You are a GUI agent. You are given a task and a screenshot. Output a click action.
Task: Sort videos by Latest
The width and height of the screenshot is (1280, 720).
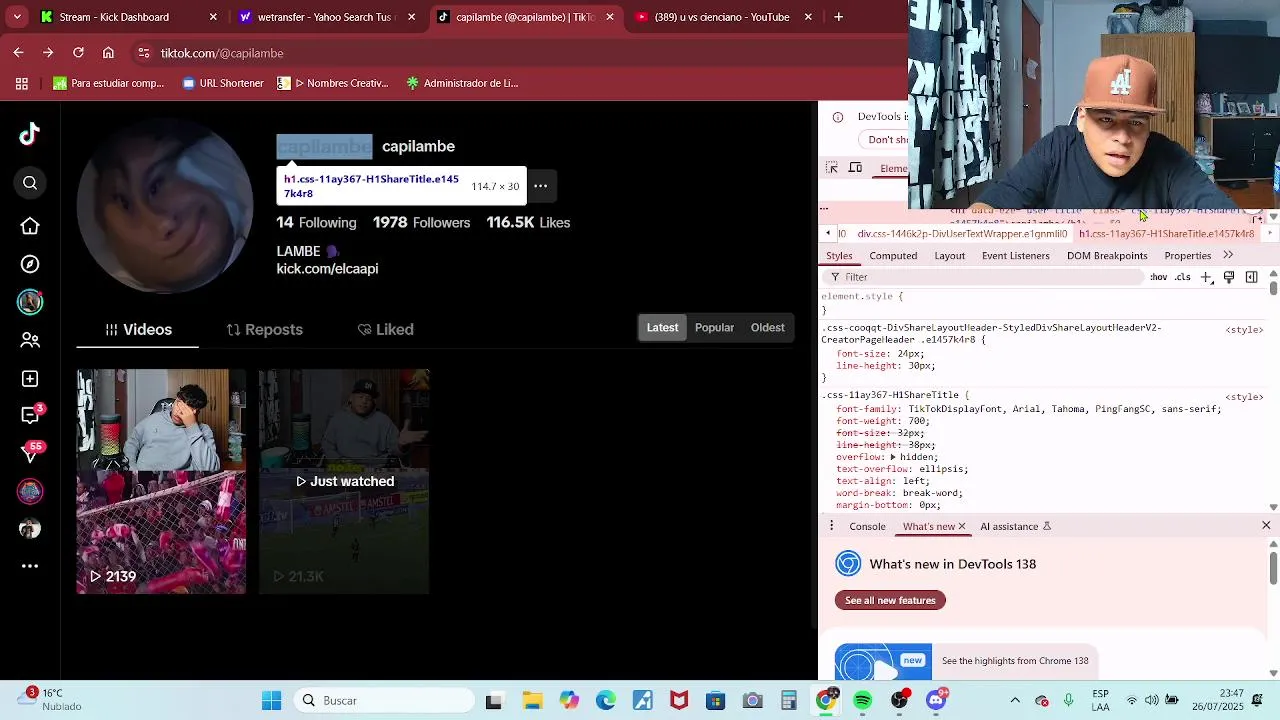coord(662,328)
